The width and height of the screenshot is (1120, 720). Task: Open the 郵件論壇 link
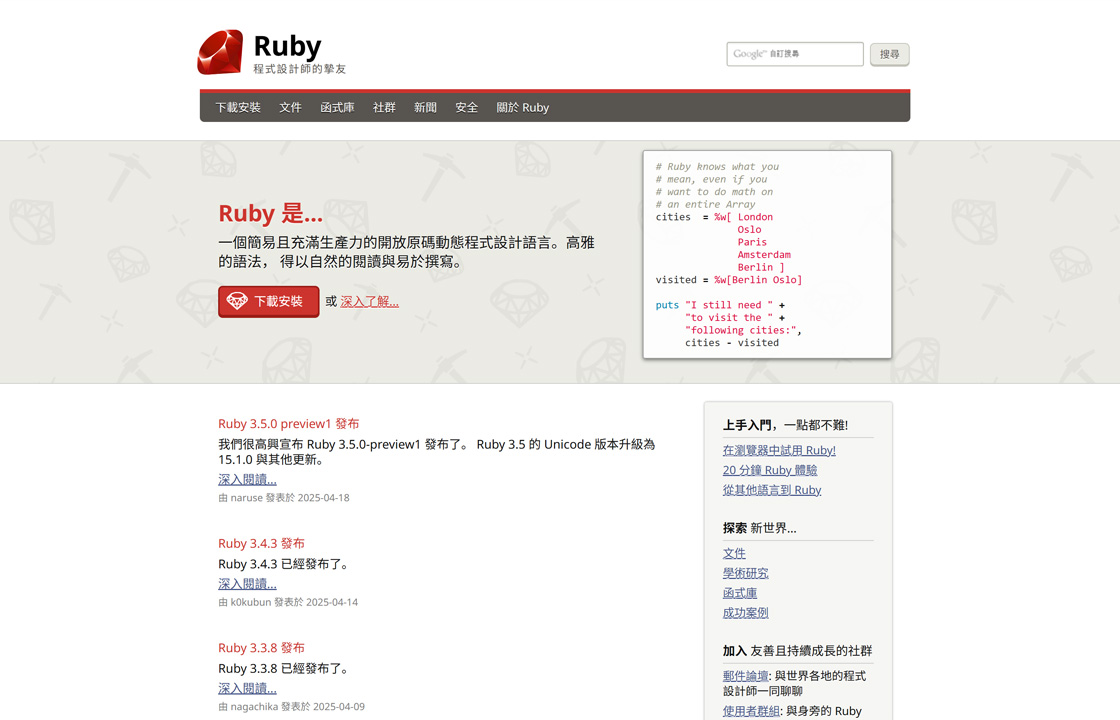746,676
